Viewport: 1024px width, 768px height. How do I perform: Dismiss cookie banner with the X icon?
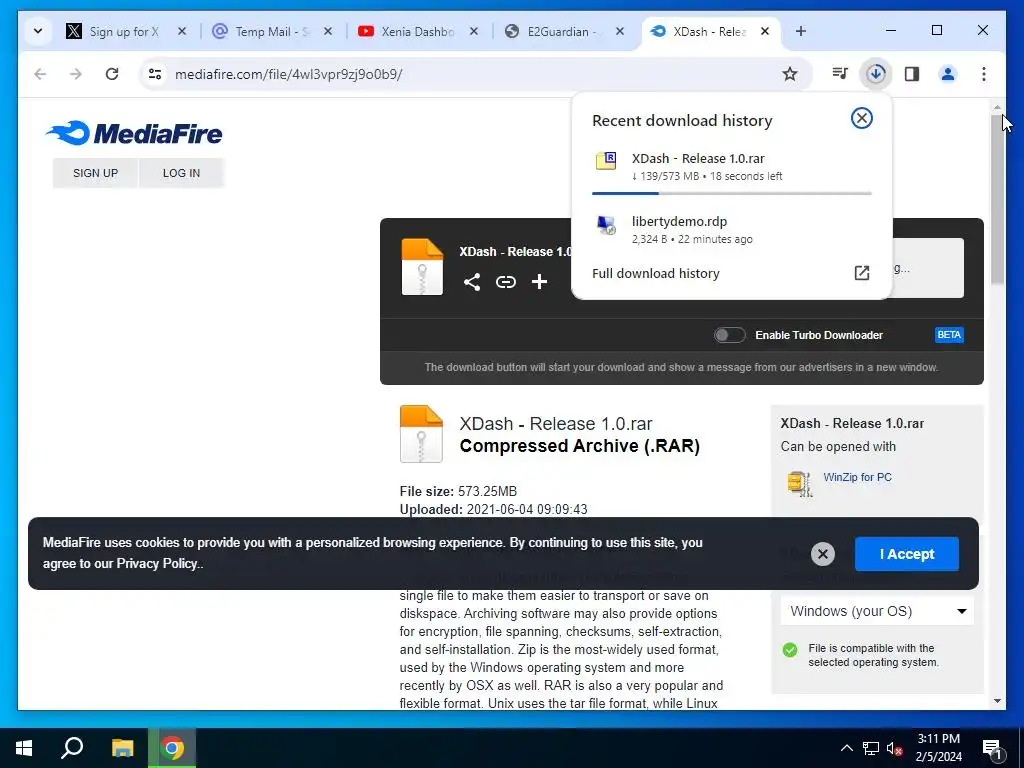pos(823,554)
